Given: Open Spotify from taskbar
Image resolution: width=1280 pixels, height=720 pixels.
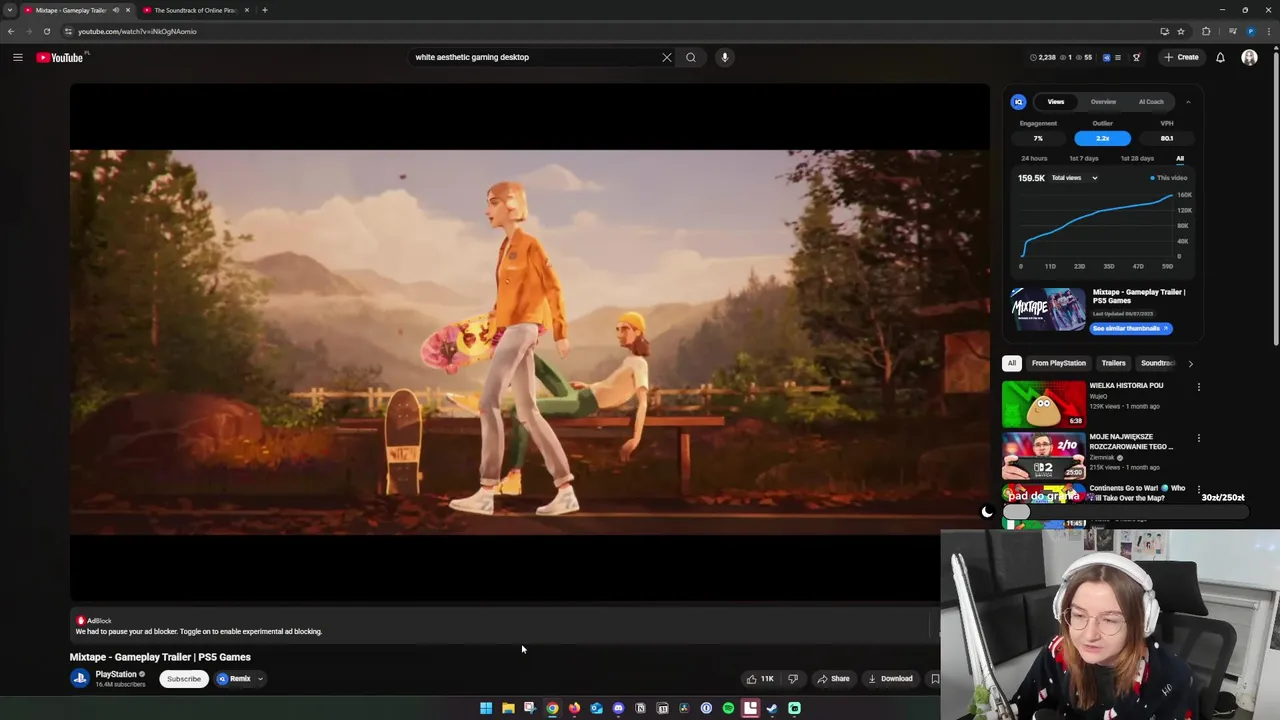Looking at the screenshot, I should pyautogui.click(x=728, y=708).
